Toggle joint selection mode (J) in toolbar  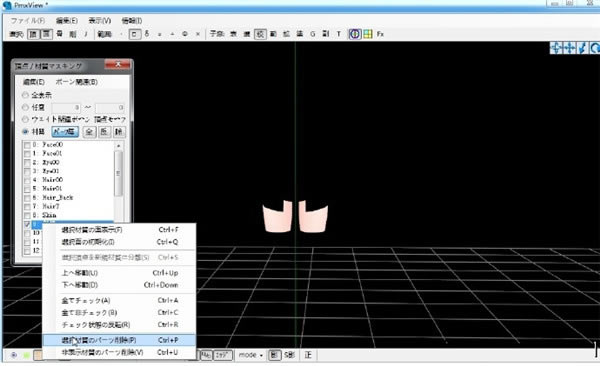point(86,34)
